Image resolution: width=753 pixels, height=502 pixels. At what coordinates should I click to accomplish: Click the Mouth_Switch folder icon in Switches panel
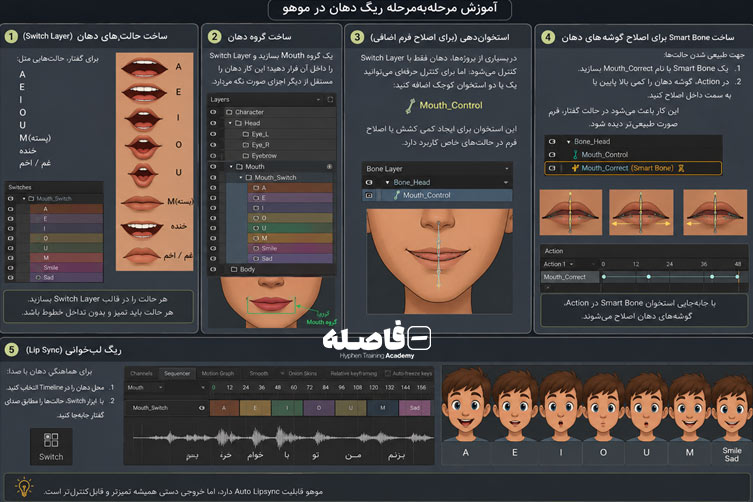(31, 198)
